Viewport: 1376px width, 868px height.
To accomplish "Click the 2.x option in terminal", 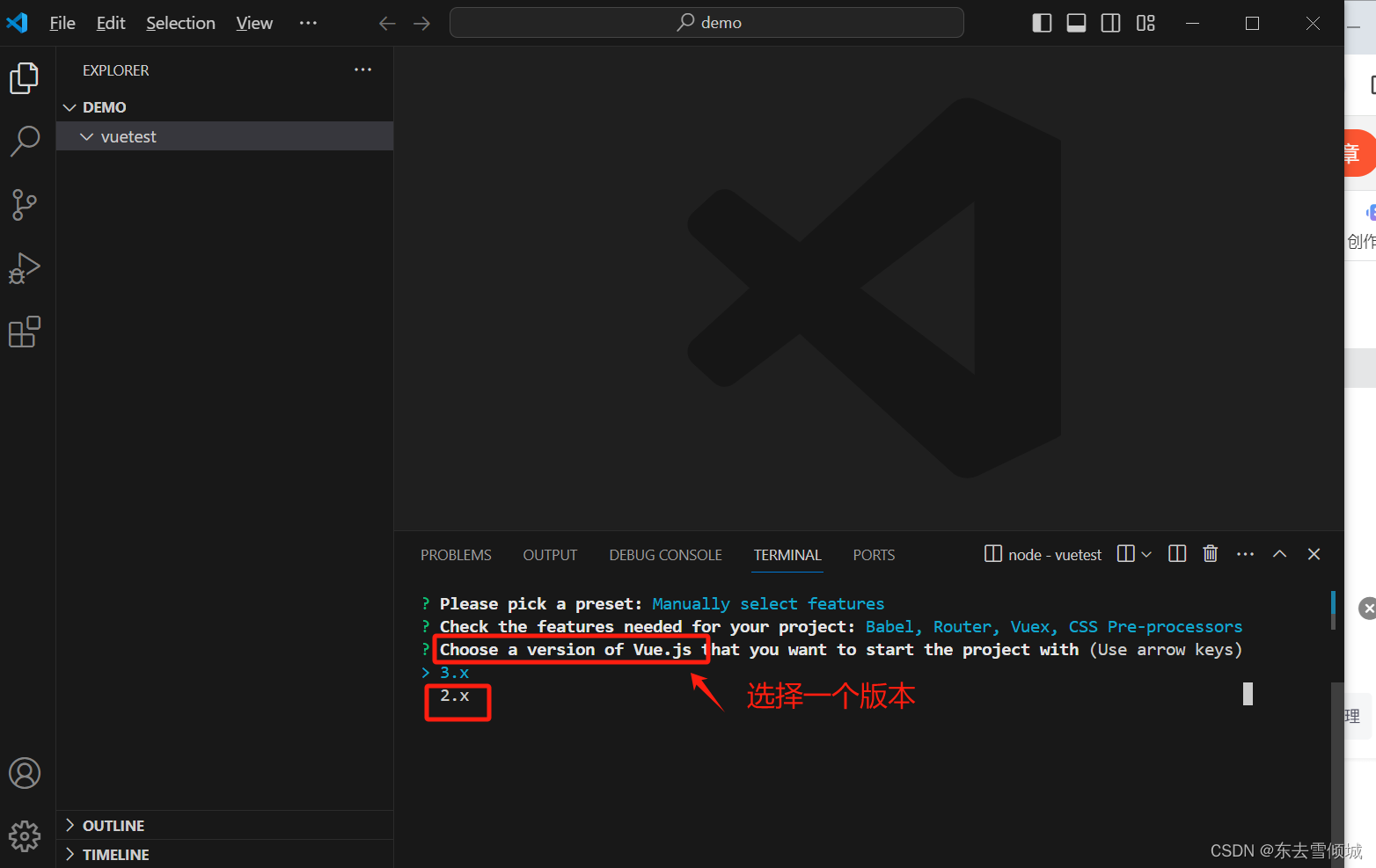I will (x=455, y=696).
